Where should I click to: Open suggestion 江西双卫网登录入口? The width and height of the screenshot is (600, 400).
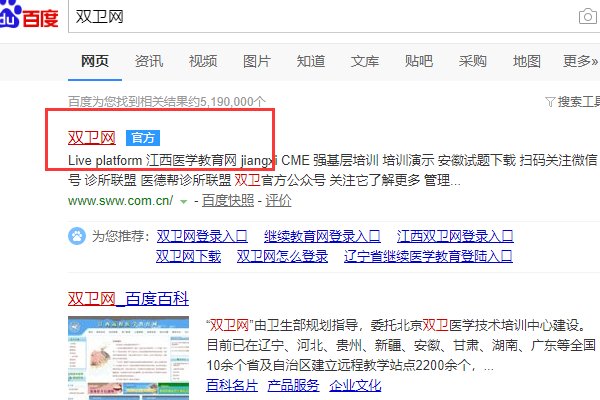coord(455,236)
